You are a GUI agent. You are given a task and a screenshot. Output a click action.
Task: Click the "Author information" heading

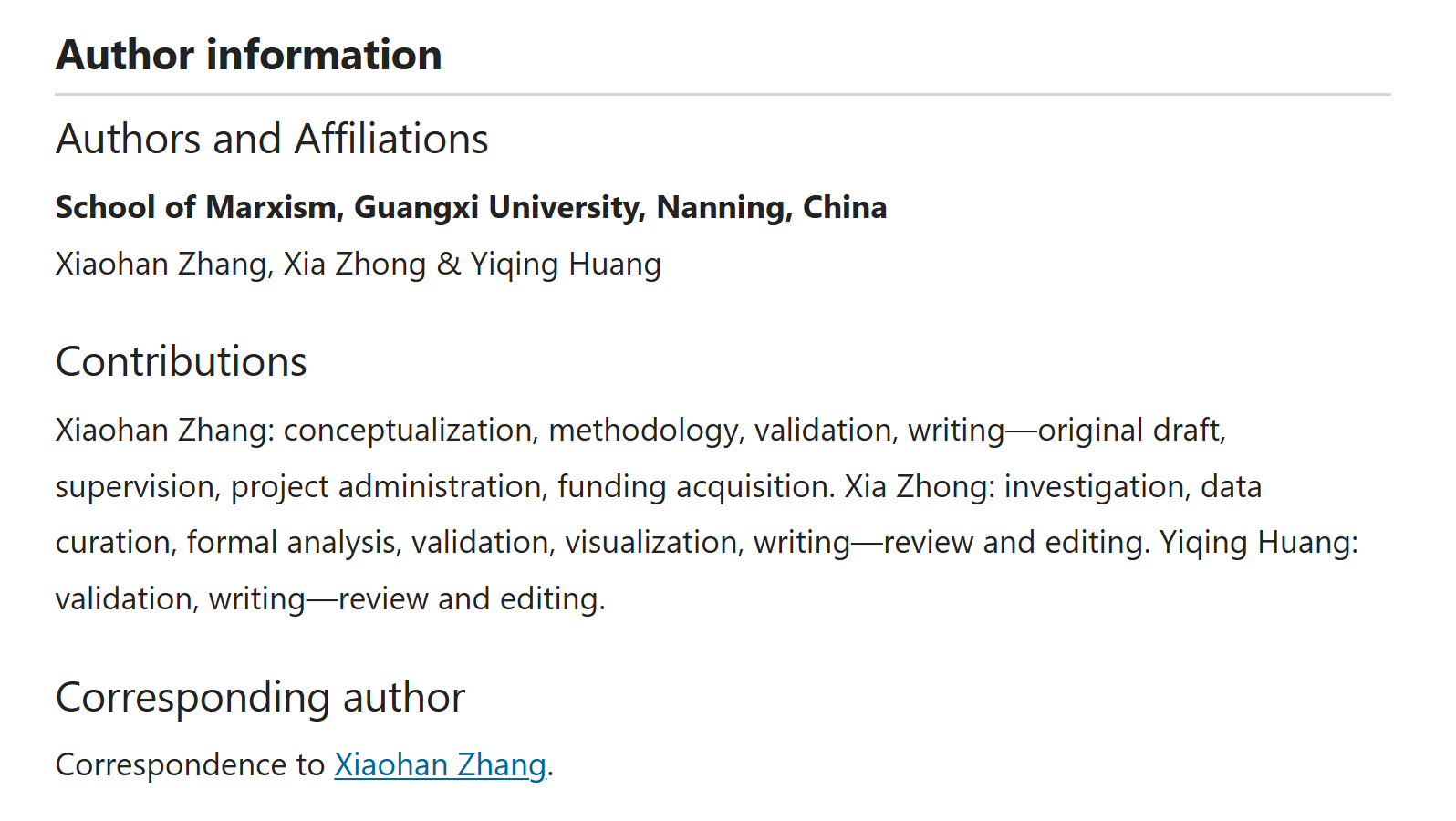pyautogui.click(x=248, y=55)
